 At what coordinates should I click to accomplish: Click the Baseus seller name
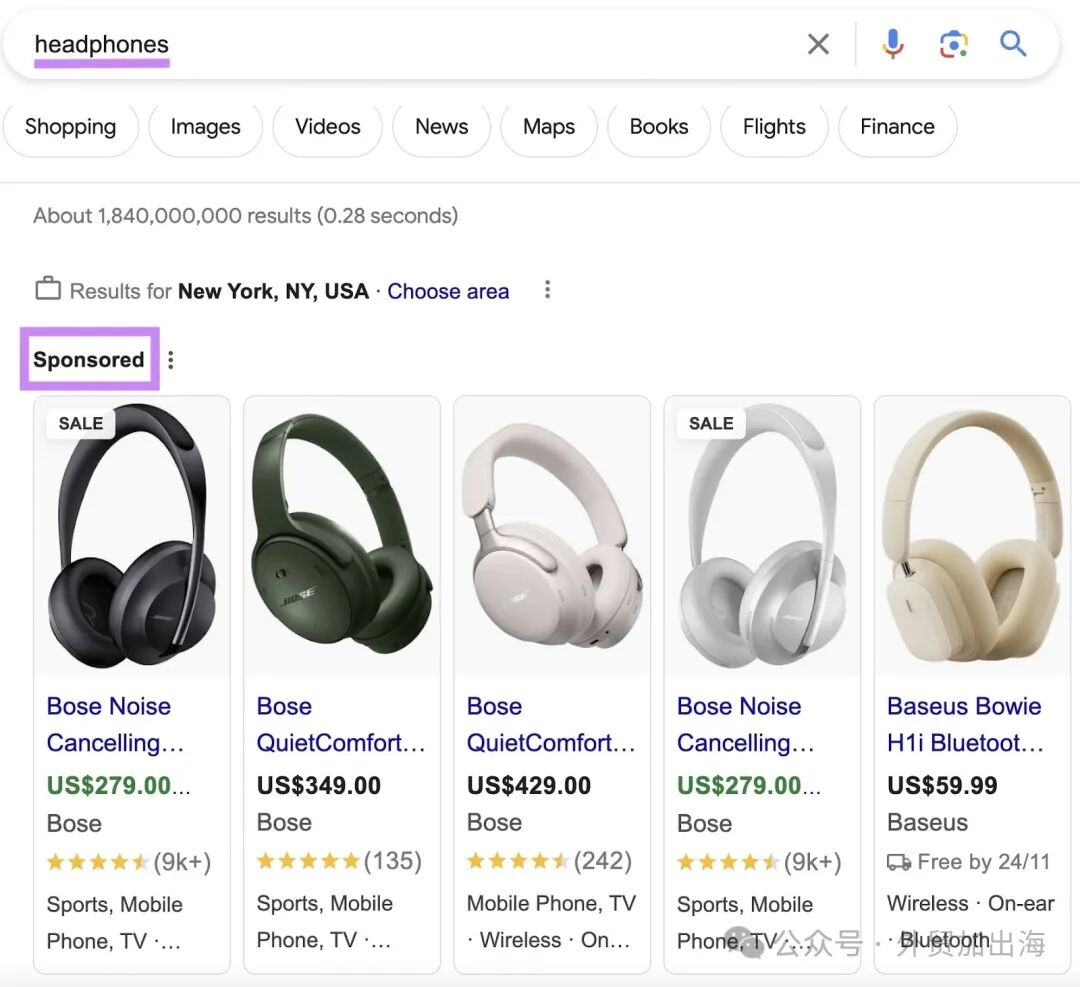point(927,822)
